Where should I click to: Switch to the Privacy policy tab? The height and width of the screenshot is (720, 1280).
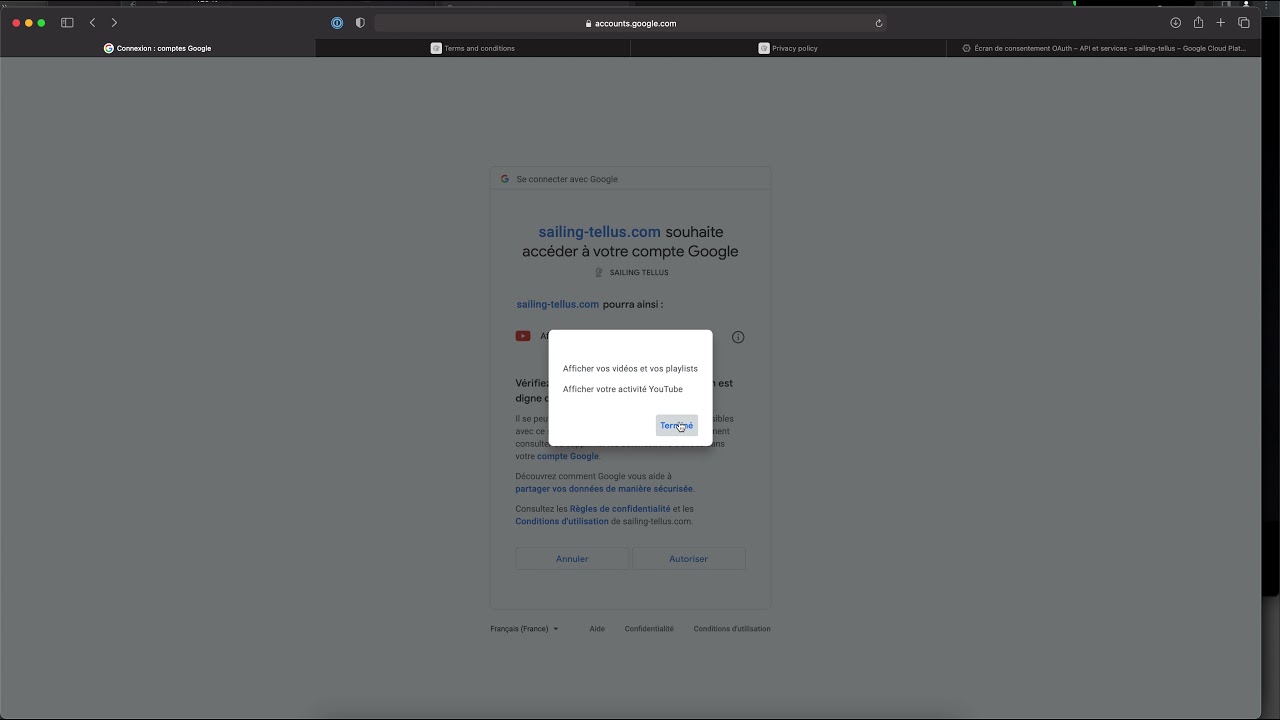pyautogui.click(x=788, y=48)
